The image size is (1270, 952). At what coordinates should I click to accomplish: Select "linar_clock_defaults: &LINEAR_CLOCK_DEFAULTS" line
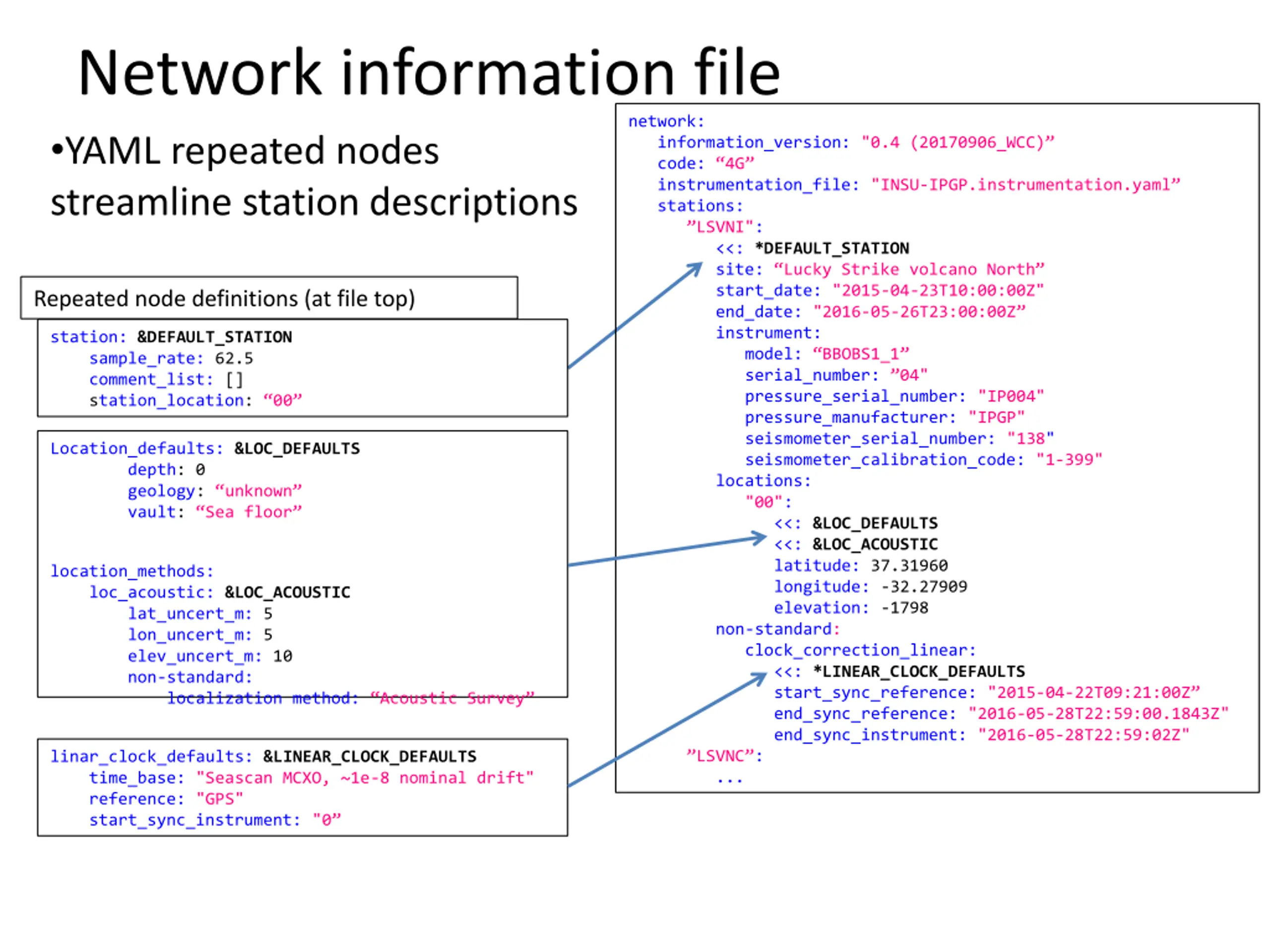pyautogui.click(x=263, y=756)
